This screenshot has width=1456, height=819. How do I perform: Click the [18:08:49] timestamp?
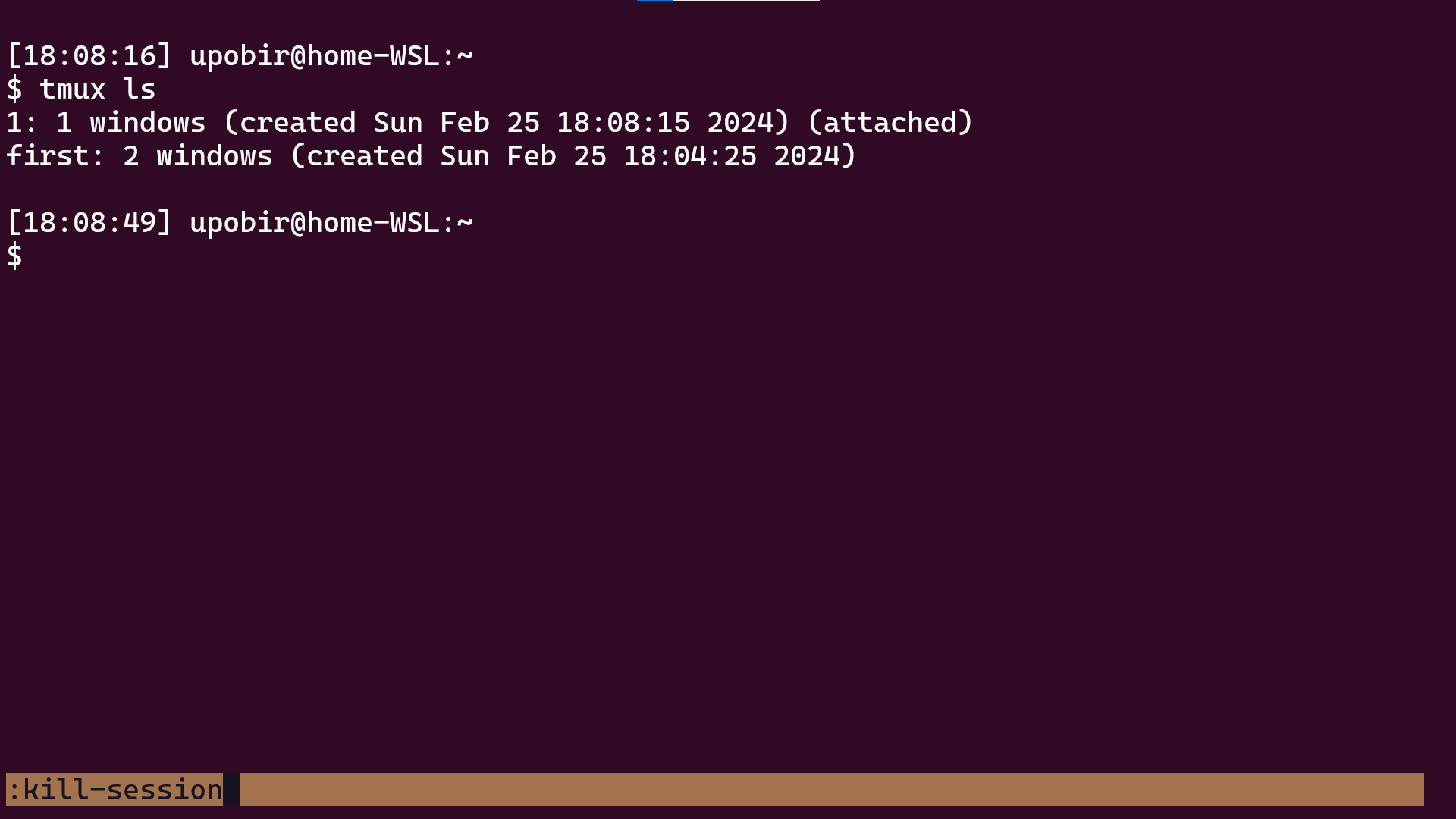pos(89,223)
